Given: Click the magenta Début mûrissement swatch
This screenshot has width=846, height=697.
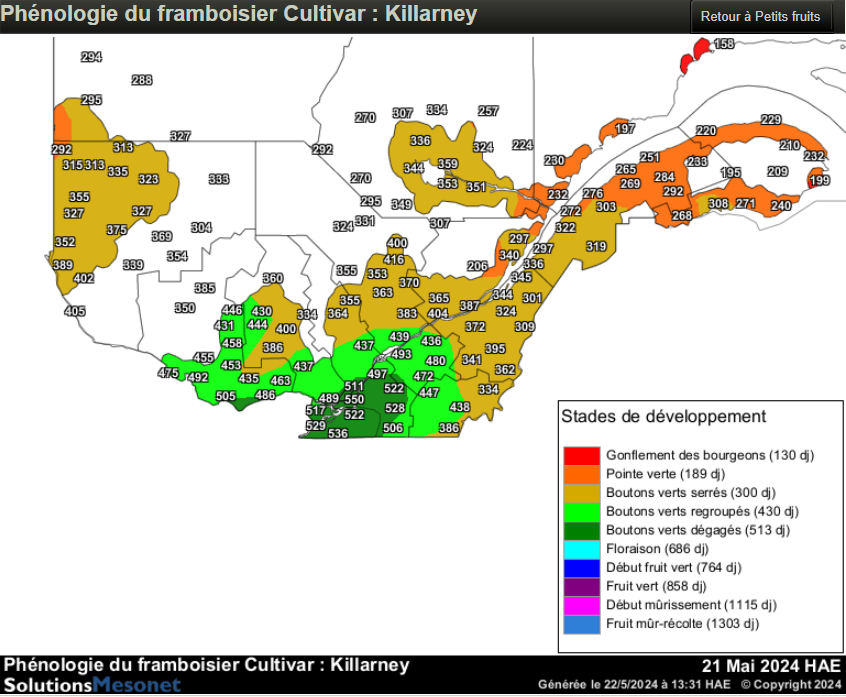Looking at the screenshot, I should pyautogui.click(x=582, y=605).
